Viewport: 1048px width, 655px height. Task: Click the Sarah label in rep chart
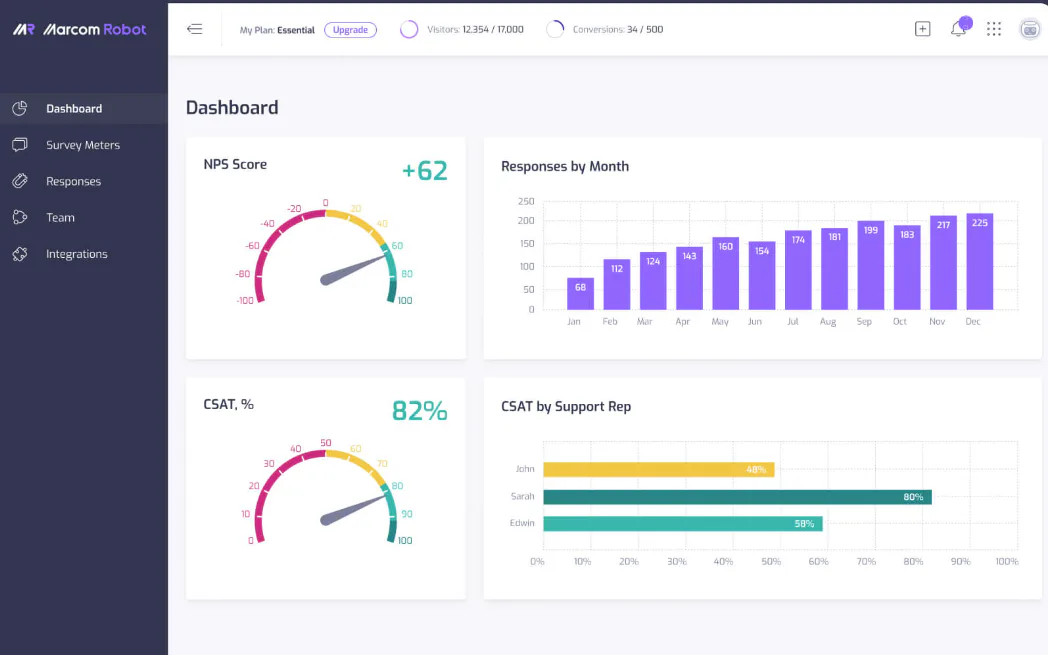(522, 496)
